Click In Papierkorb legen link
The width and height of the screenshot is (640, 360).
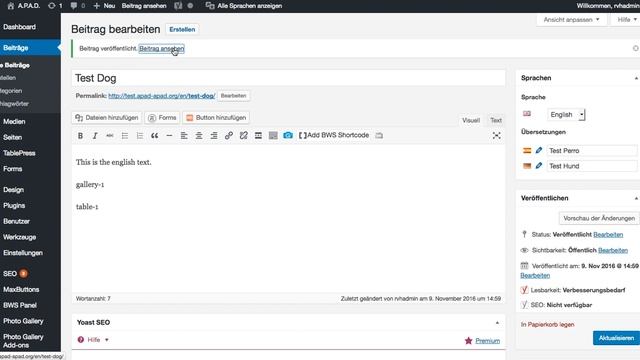pyautogui.click(x=547, y=324)
